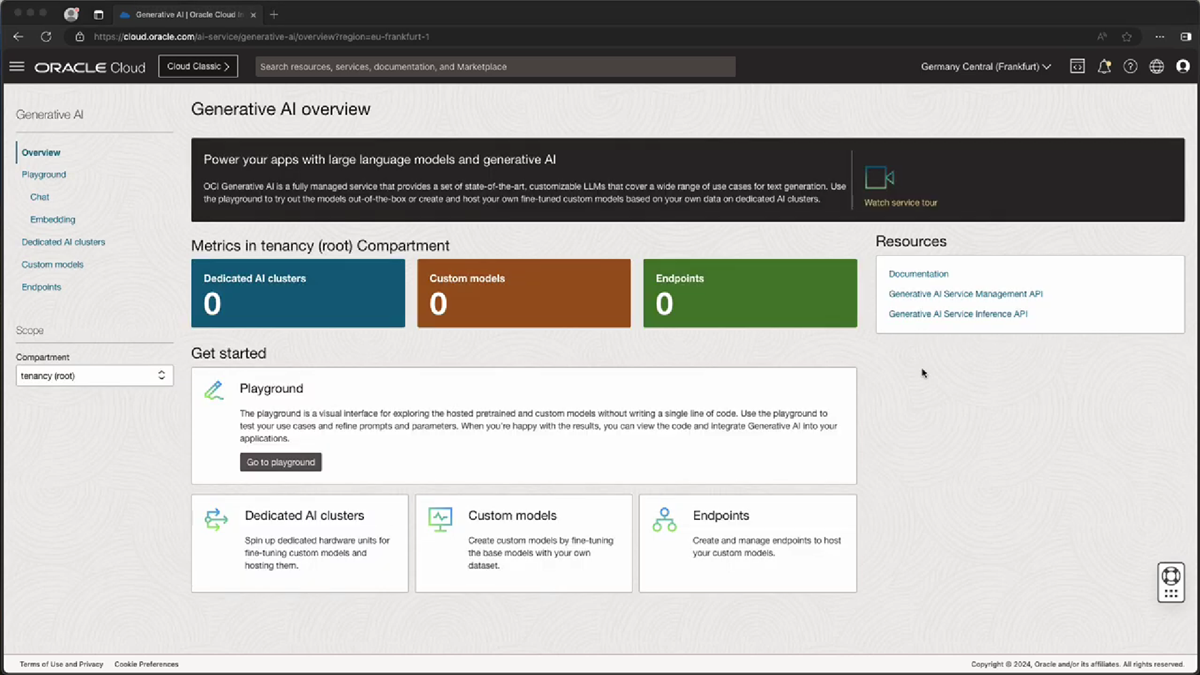This screenshot has height=675, width=1200.
Task: Click the help question mark icon
Action: coord(1130,66)
